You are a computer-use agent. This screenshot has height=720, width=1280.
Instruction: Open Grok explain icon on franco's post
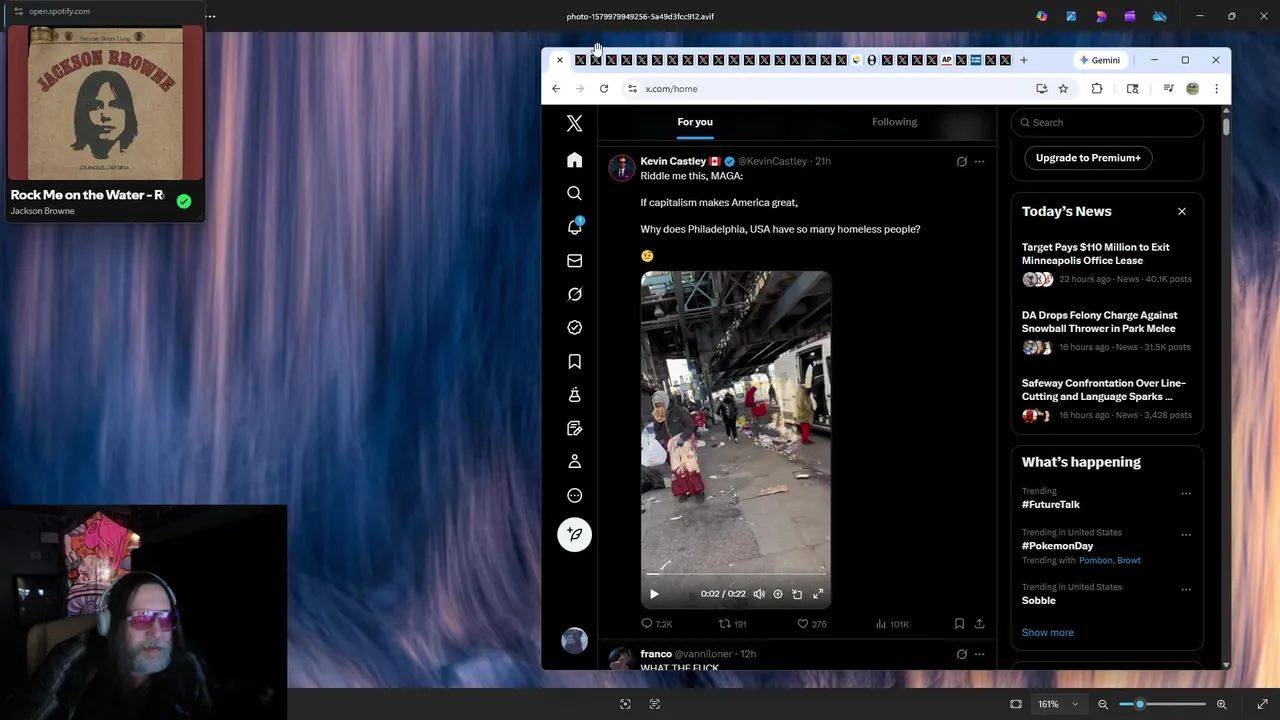[x=962, y=654]
